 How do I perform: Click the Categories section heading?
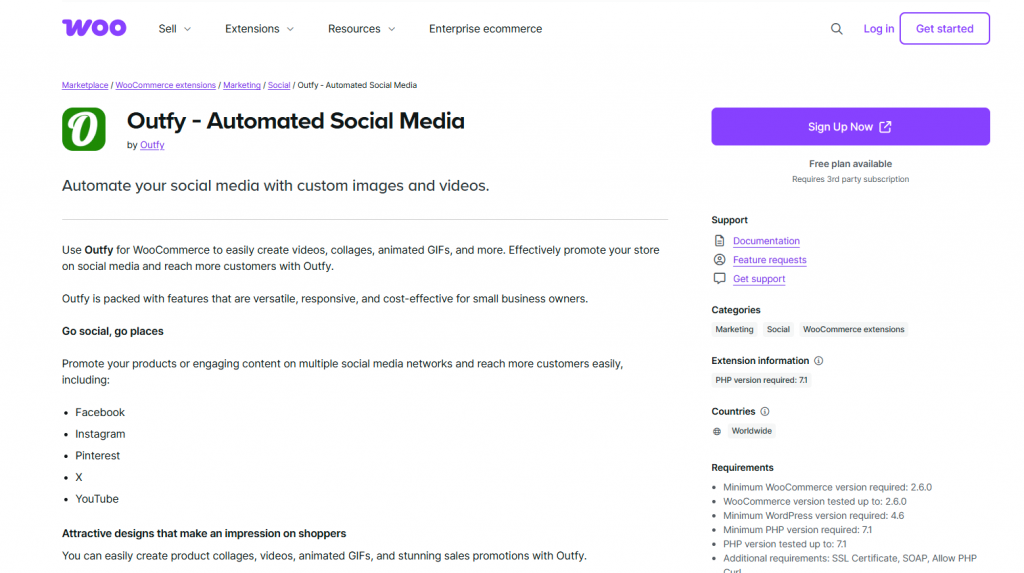pos(735,310)
